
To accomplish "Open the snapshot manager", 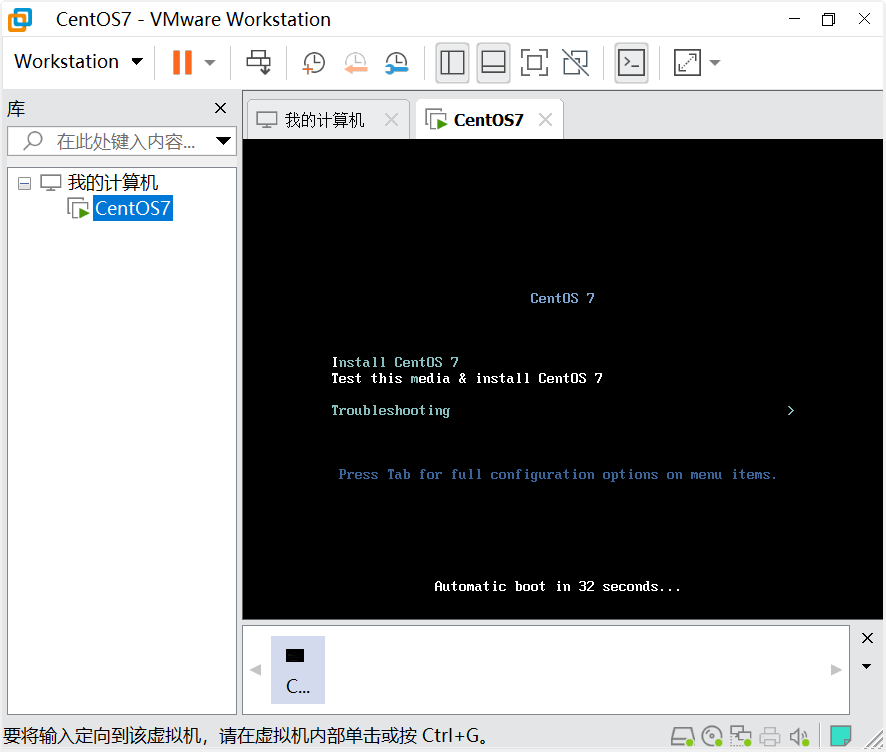I will pyautogui.click(x=397, y=62).
